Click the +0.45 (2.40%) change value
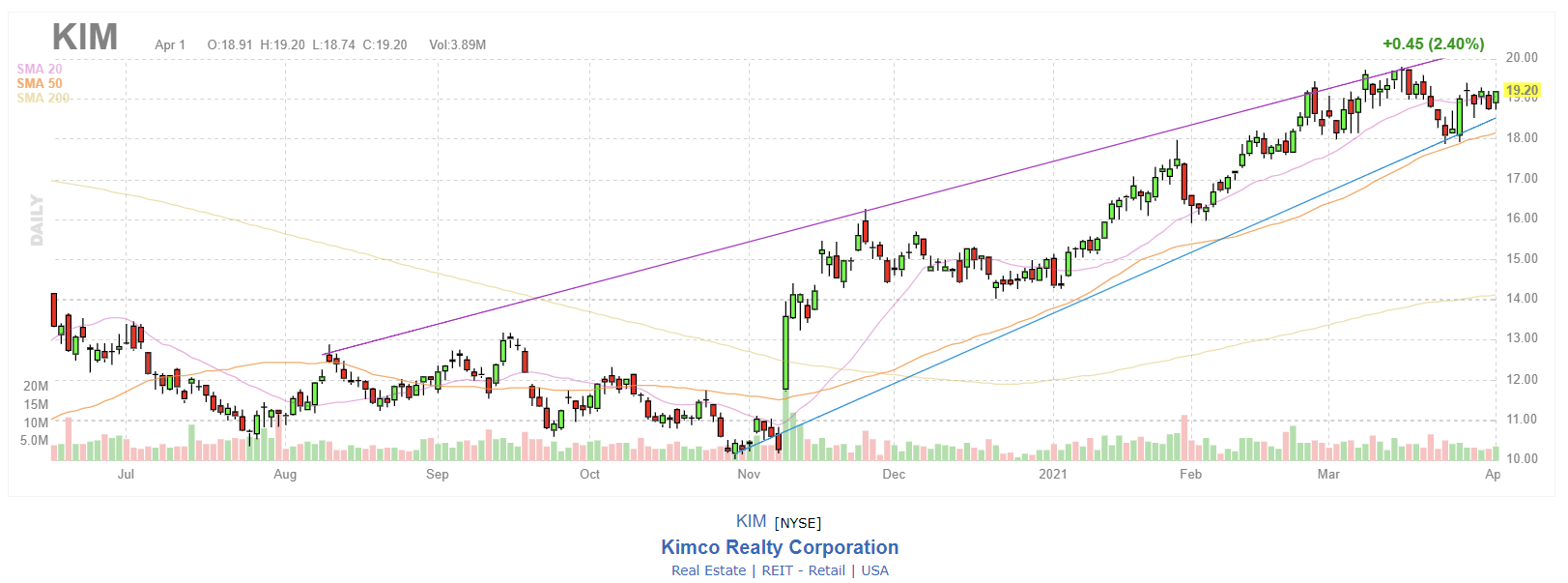The height and width of the screenshot is (583, 1568). 1433,44
